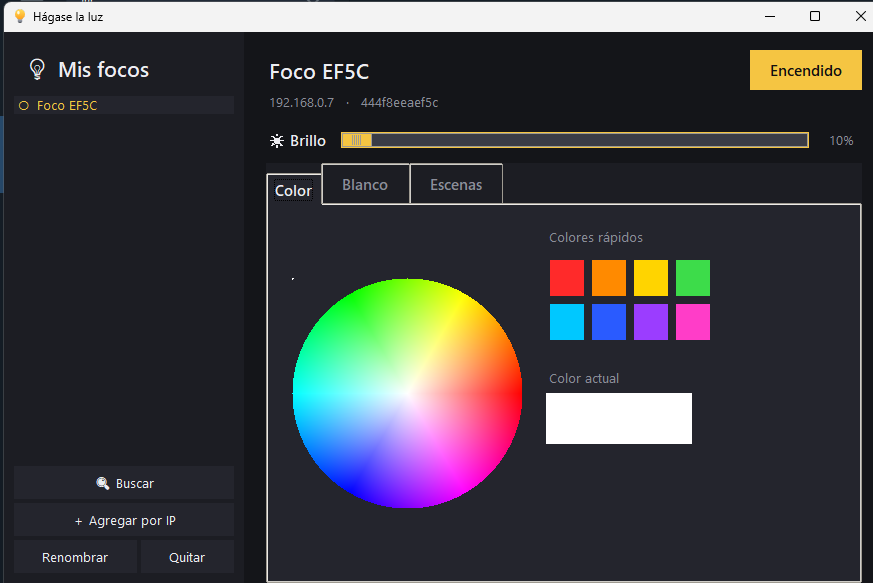Select the cyan quick color swatch
Viewport: 873px width, 583px height.
(567, 322)
